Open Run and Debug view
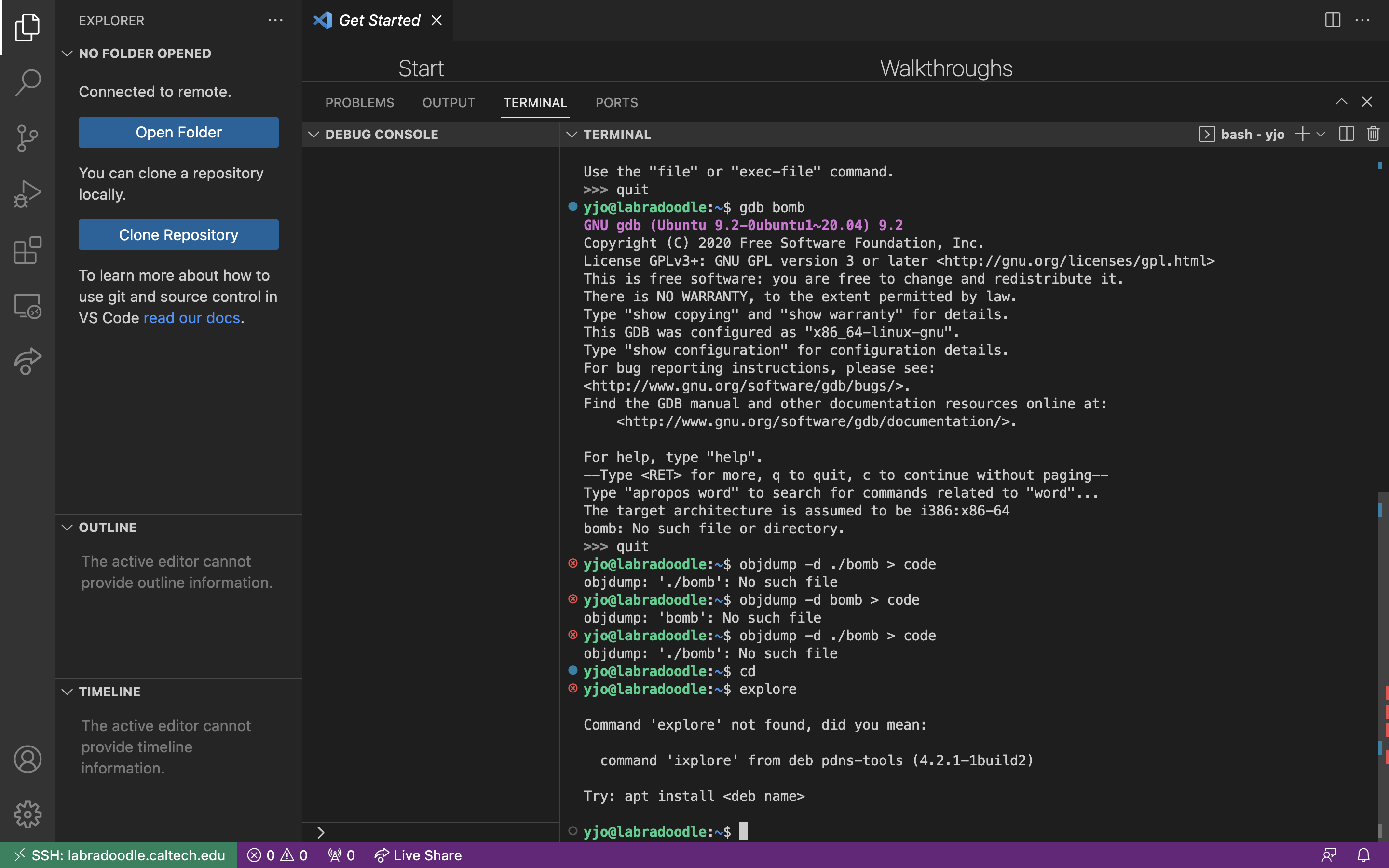 tap(27, 194)
